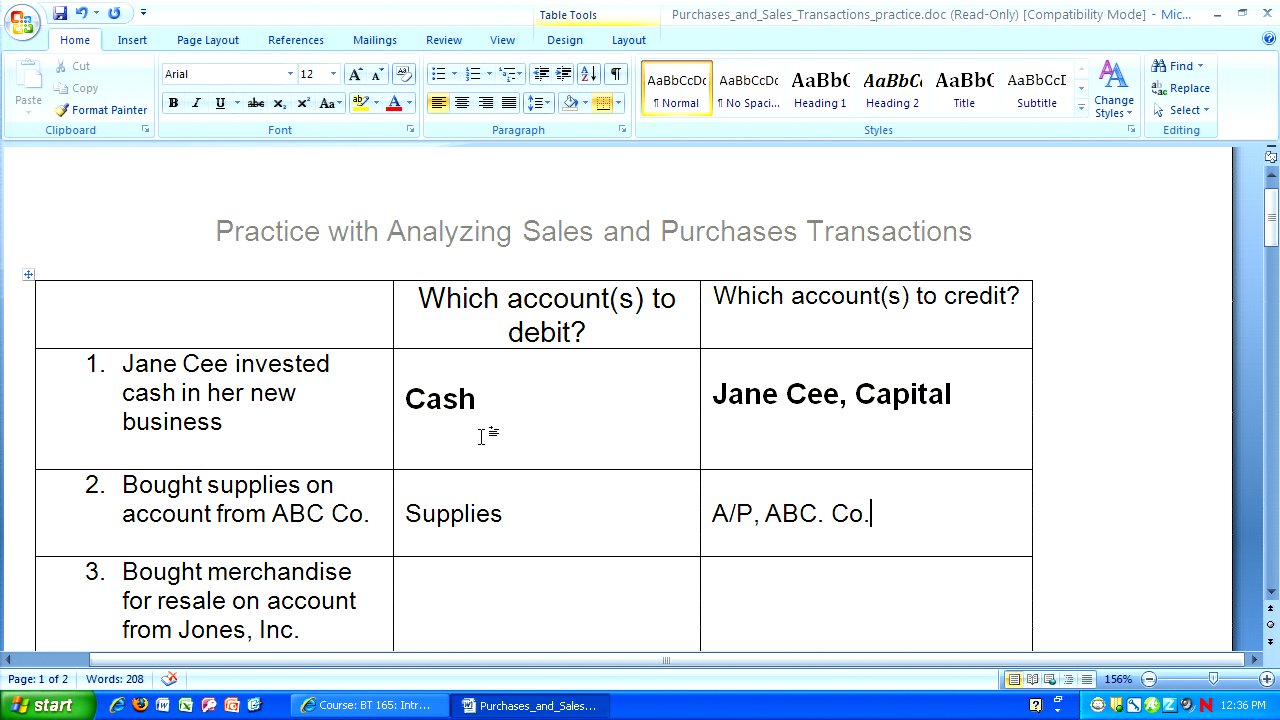Screen dimensions: 1280x720
Task: Open the font size dropdown
Action: click(333, 74)
